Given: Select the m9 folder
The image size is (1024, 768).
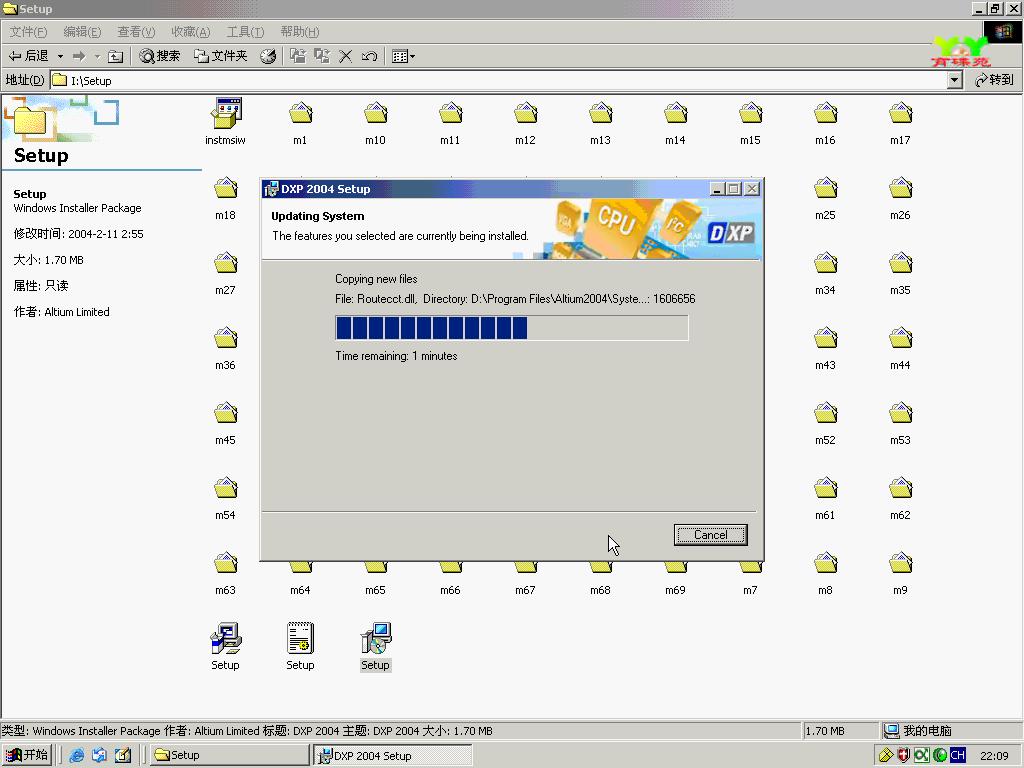Looking at the screenshot, I should click(901, 573).
